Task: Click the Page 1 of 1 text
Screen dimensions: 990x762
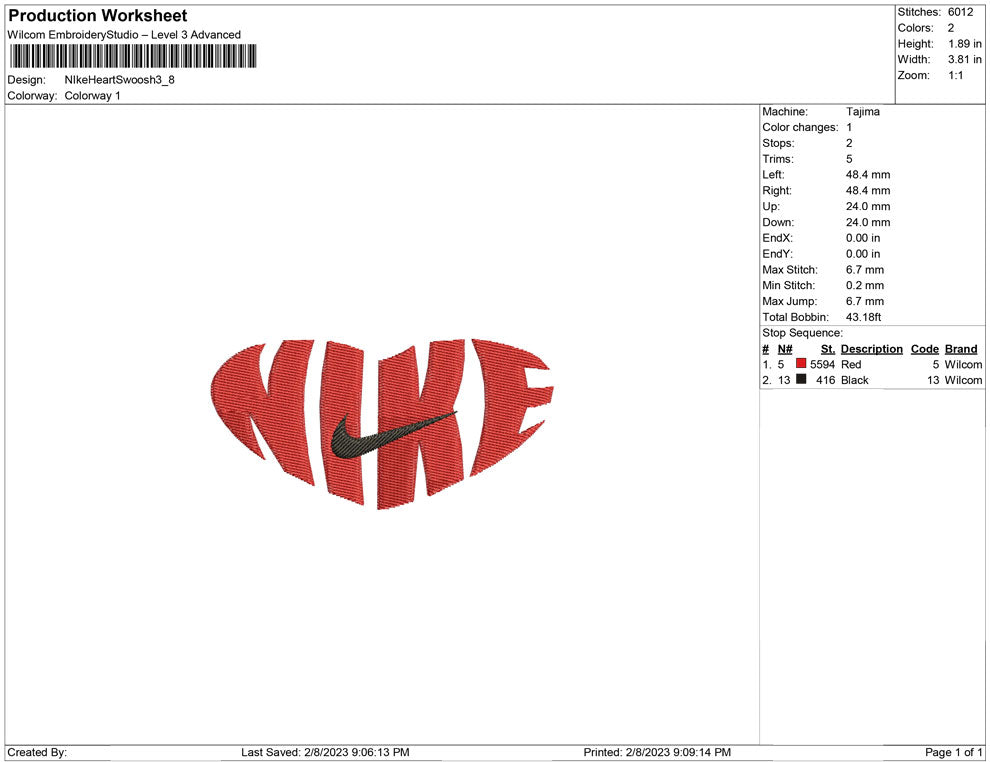Action: (953, 752)
